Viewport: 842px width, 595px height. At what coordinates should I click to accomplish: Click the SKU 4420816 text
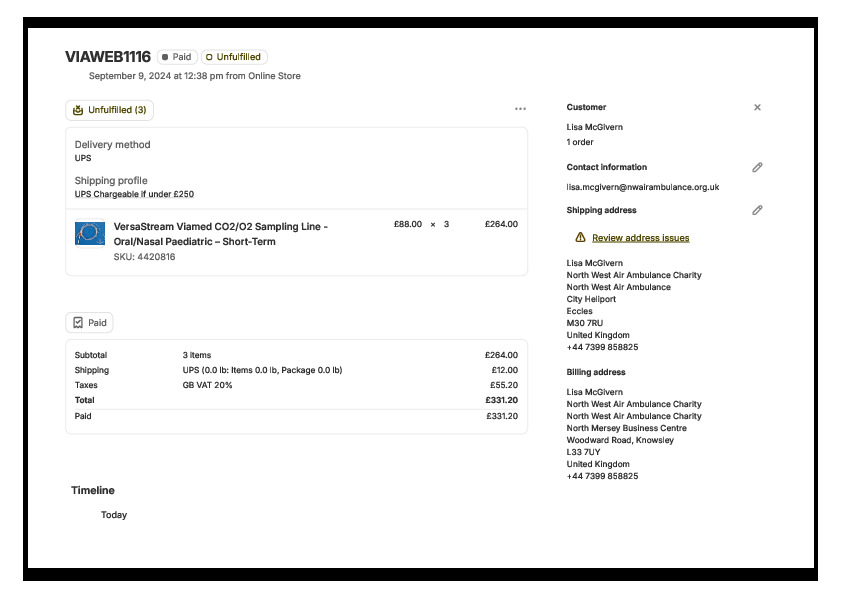click(x=144, y=257)
